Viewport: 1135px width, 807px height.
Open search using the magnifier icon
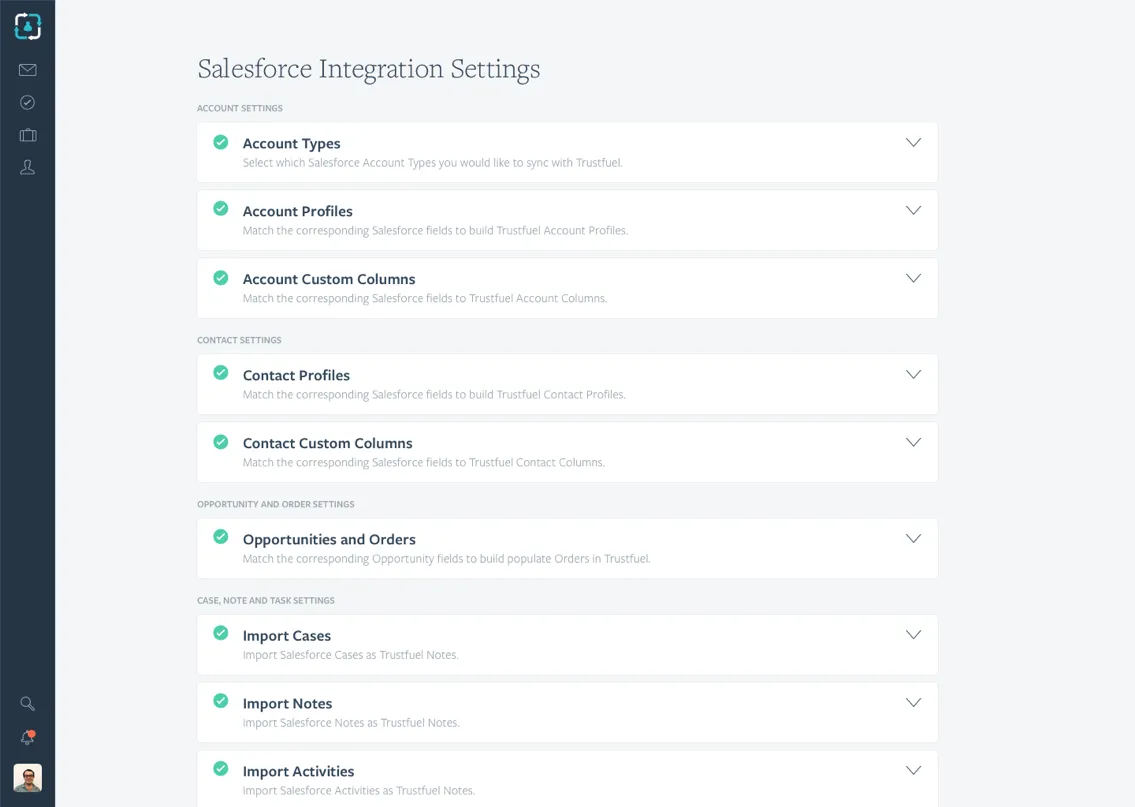tap(27, 703)
